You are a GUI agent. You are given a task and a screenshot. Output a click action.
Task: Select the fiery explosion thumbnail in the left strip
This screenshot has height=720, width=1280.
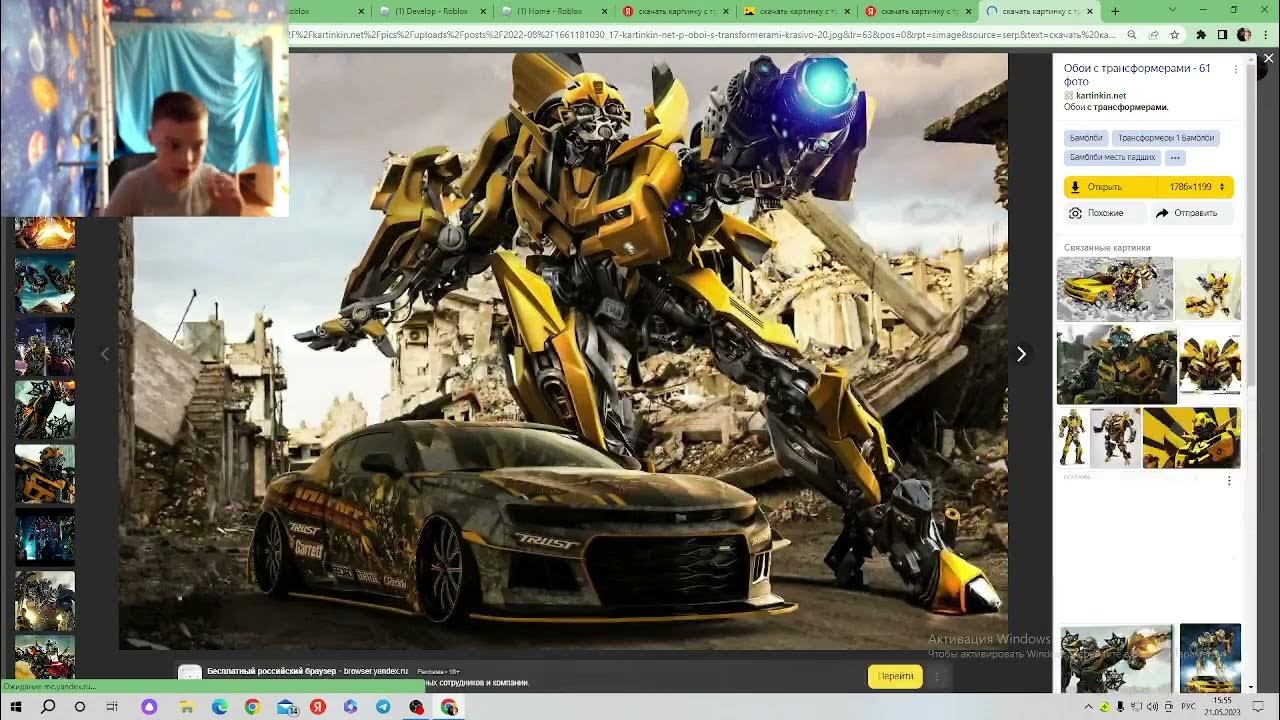click(45, 232)
